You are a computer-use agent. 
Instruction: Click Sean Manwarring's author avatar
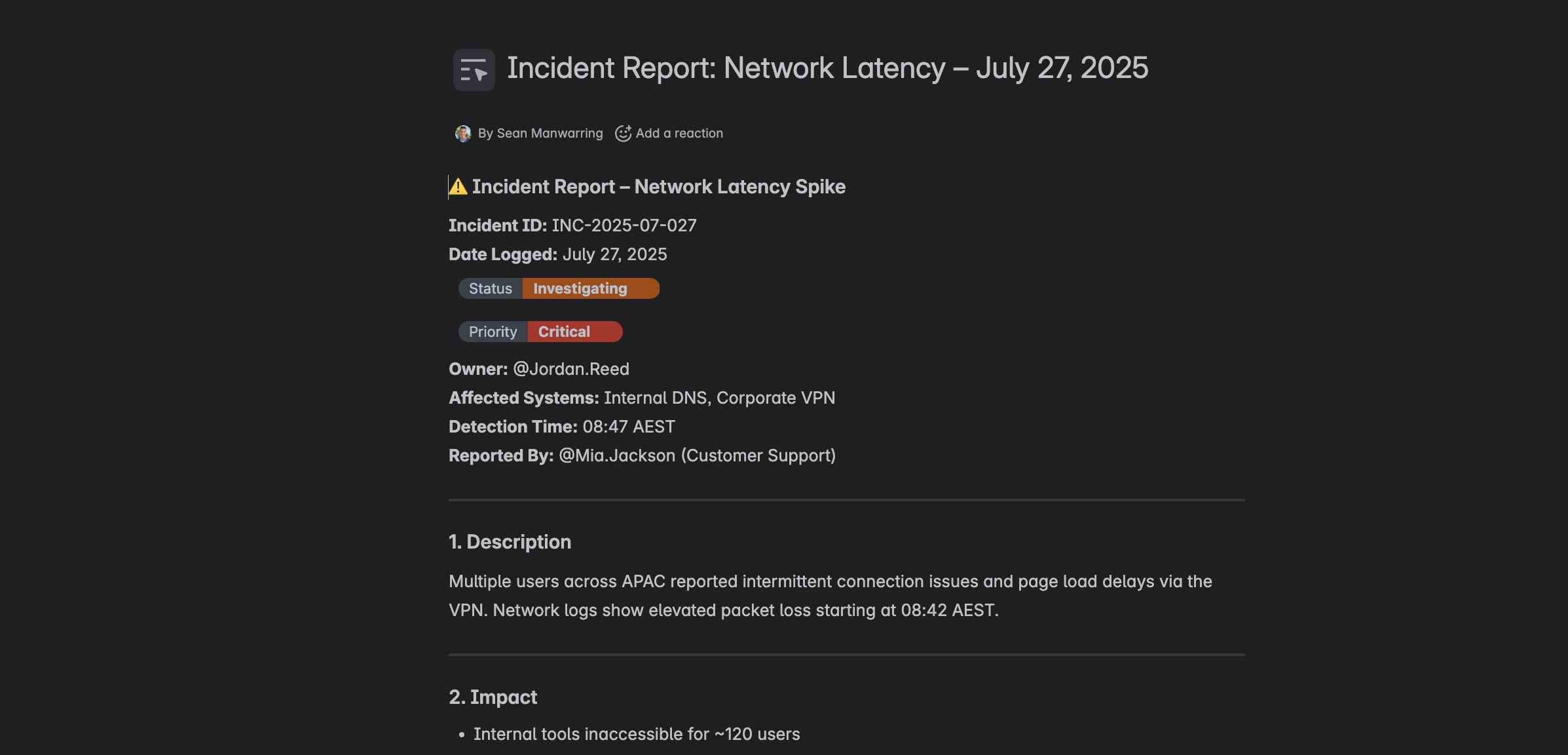point(463,134)
